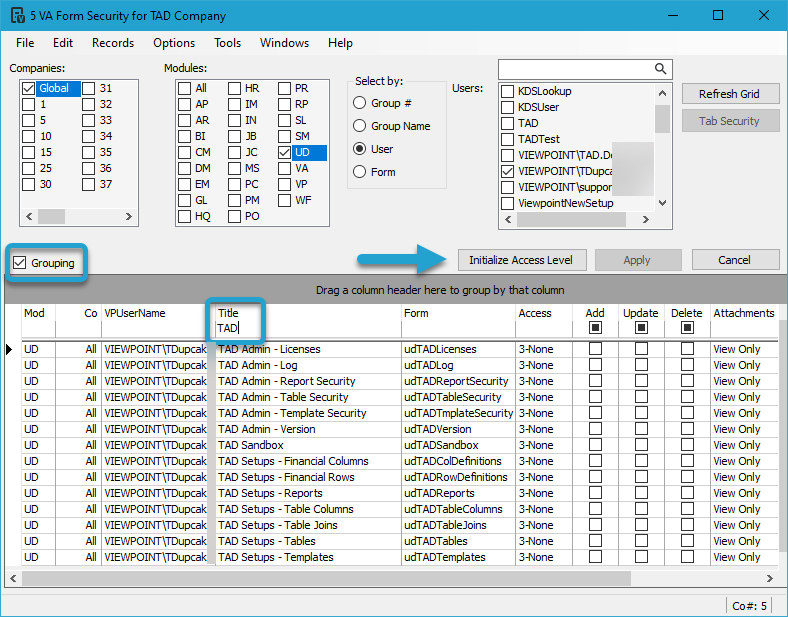Click the Companies list scroll-left arrow

29,217
